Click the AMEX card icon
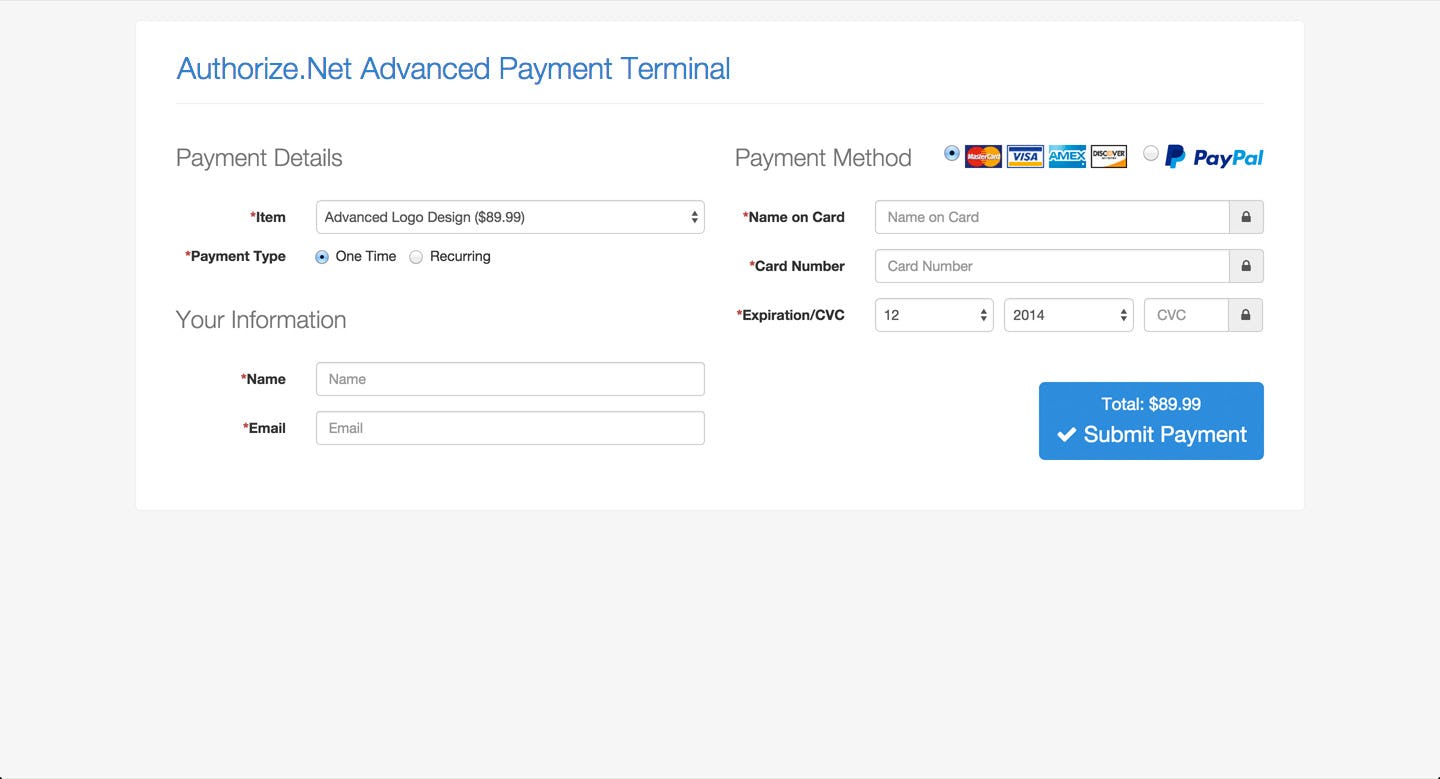Screen dimensions: 1440x779 1066,156
